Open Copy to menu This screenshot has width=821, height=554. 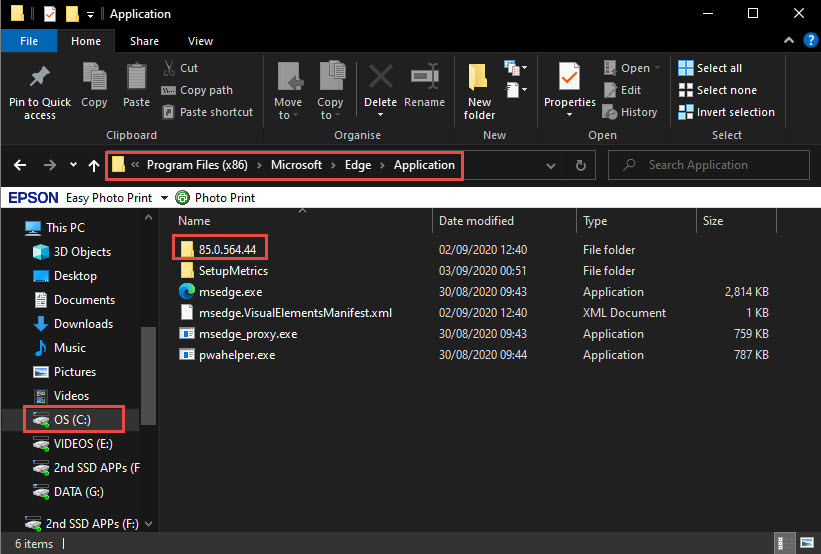[x=330, y=92]
